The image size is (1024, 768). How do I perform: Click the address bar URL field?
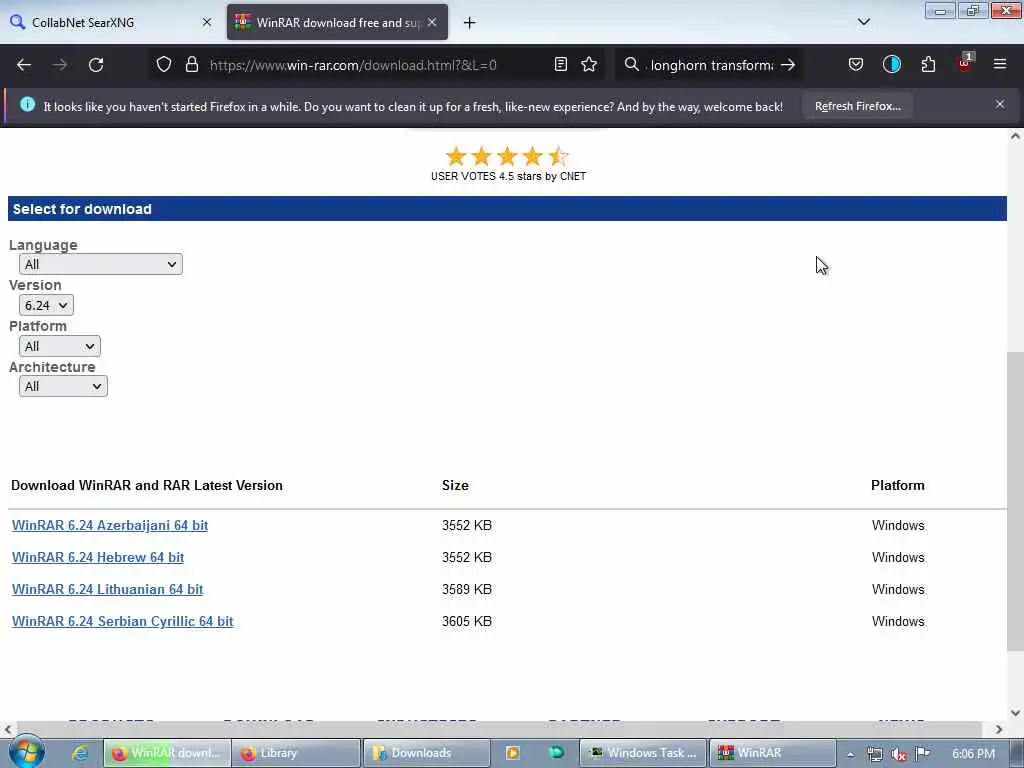pos(379,65)
